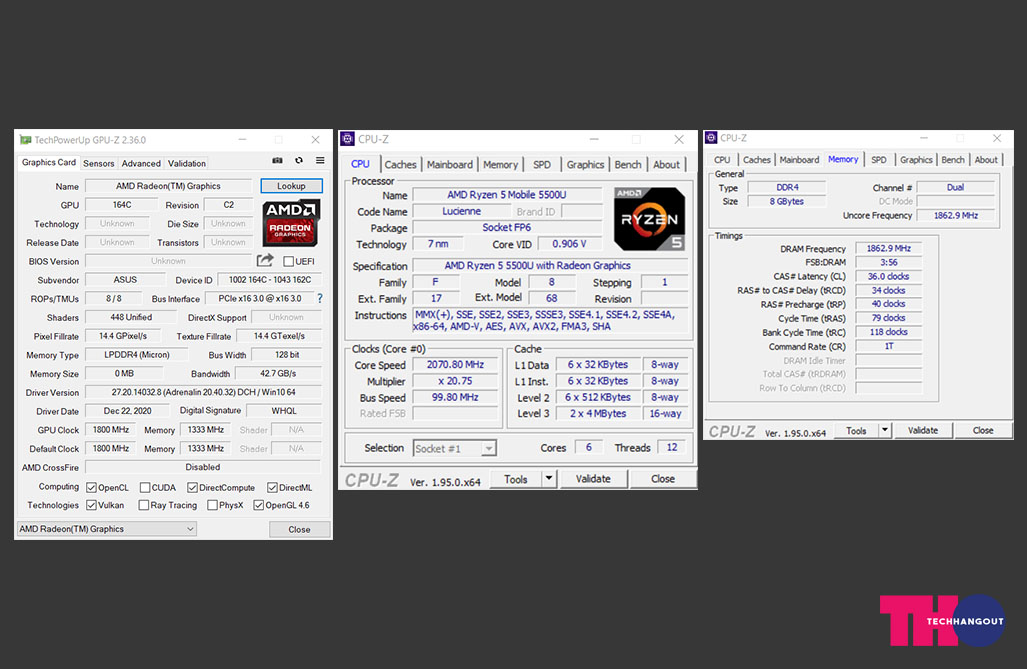1027x669 pixels.
Task: Open the Bench tab in the right CPU-Z window
Action: [952, 160]
